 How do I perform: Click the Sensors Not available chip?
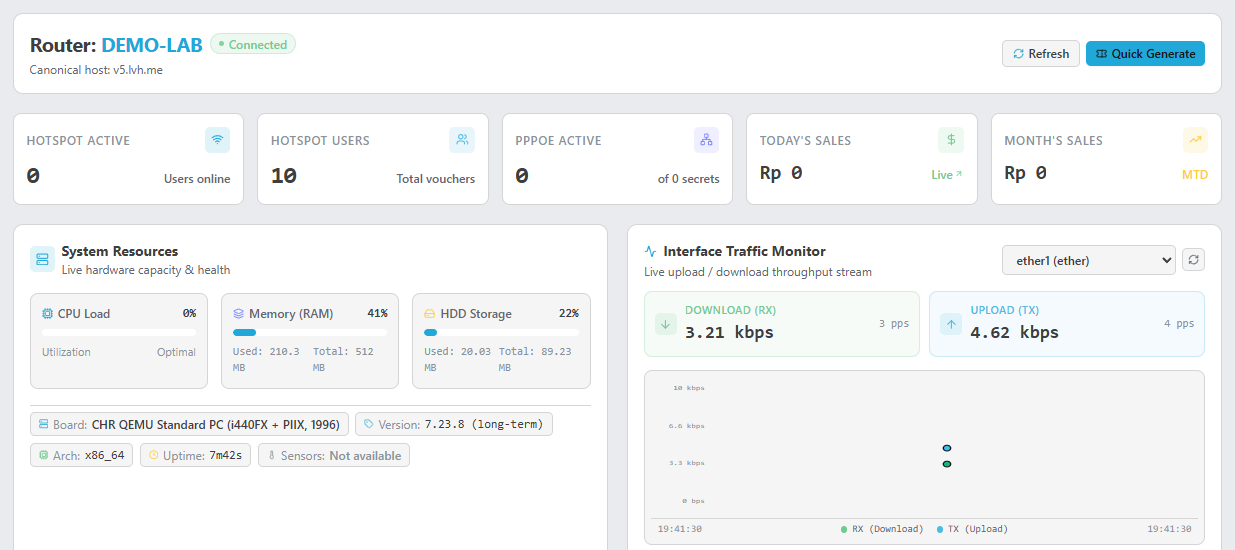click(334, 456)
